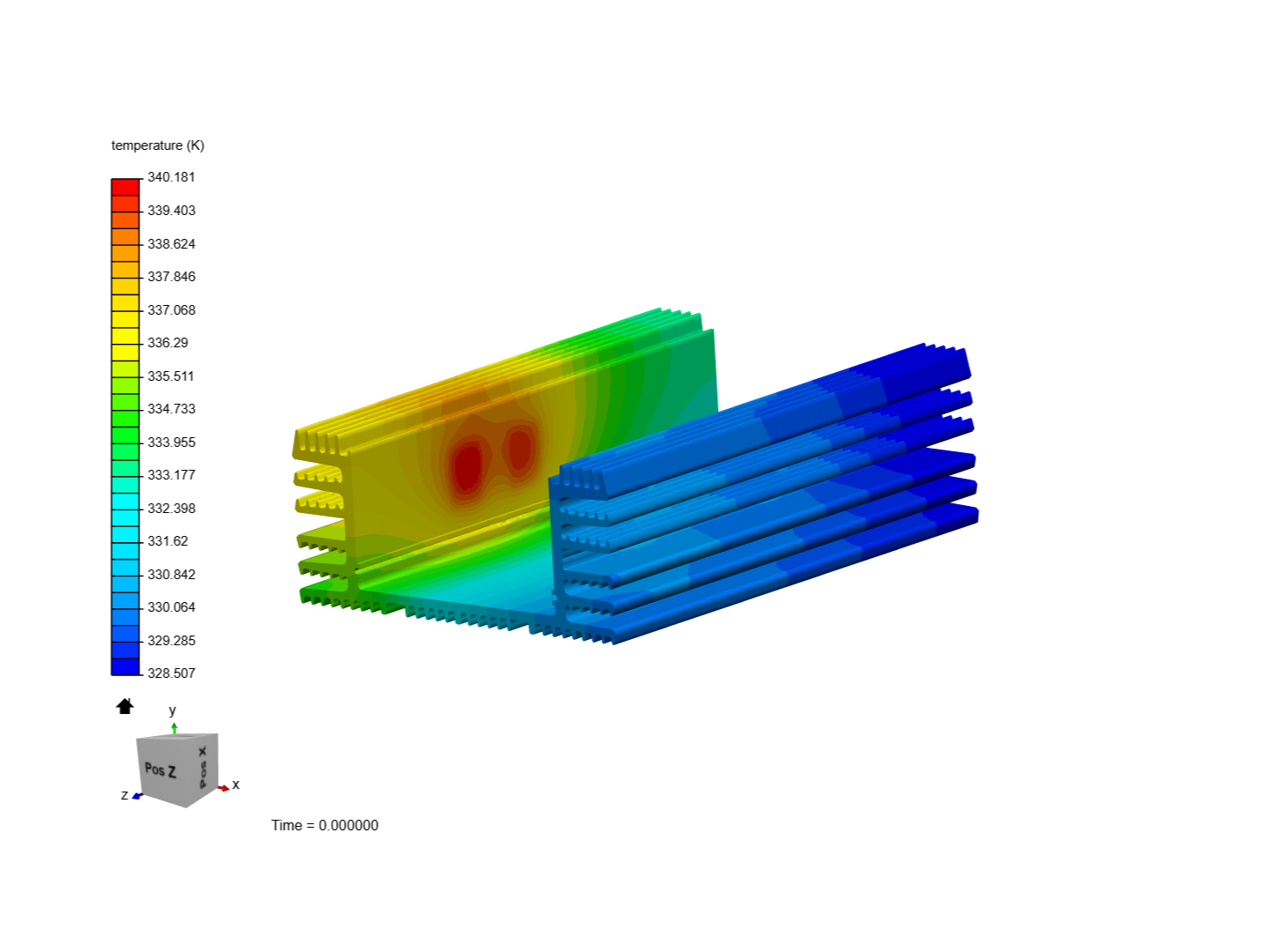Screen dimensions: 1270x952
Task: Click the blue z axis arrow
Action: [x=137, y=796]
